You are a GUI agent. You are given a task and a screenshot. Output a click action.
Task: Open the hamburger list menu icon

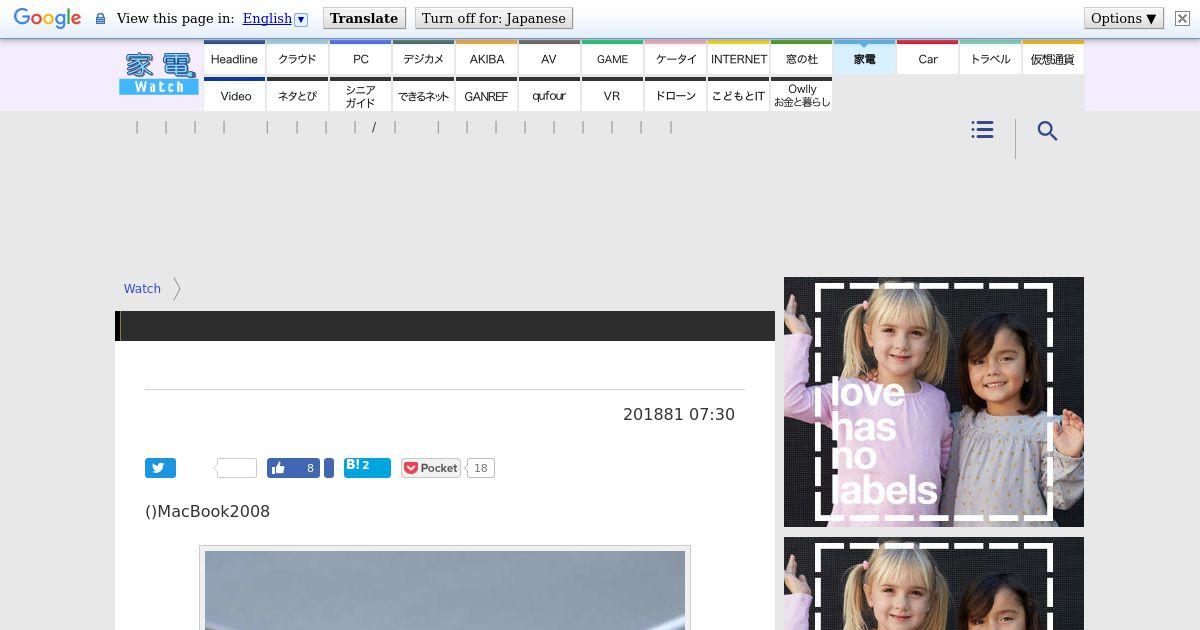pos(982,130)
